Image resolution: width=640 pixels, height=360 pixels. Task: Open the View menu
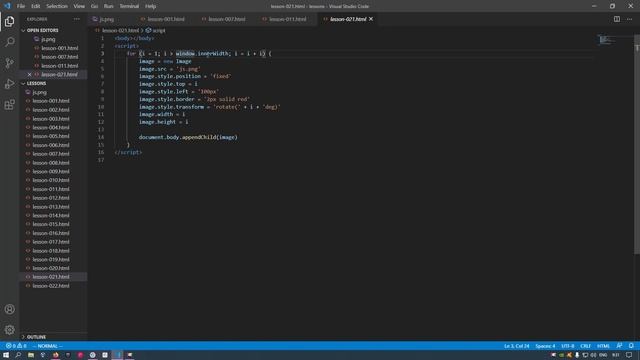(79, 6)
